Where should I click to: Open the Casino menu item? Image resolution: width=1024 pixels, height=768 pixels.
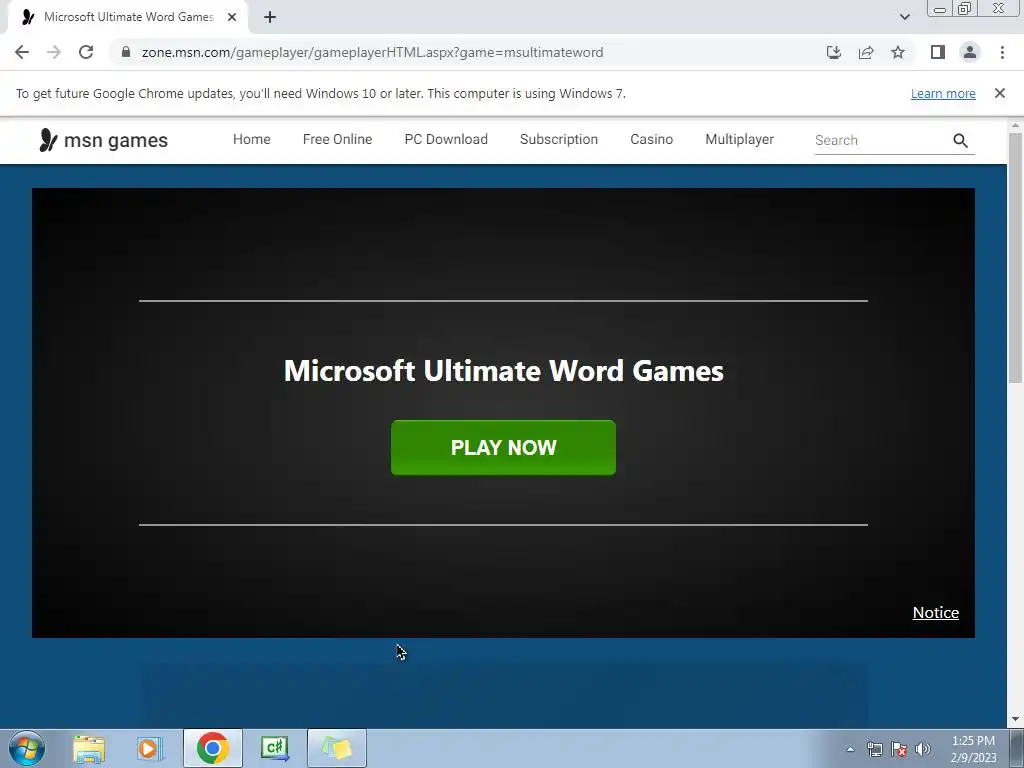coord(651,139)
